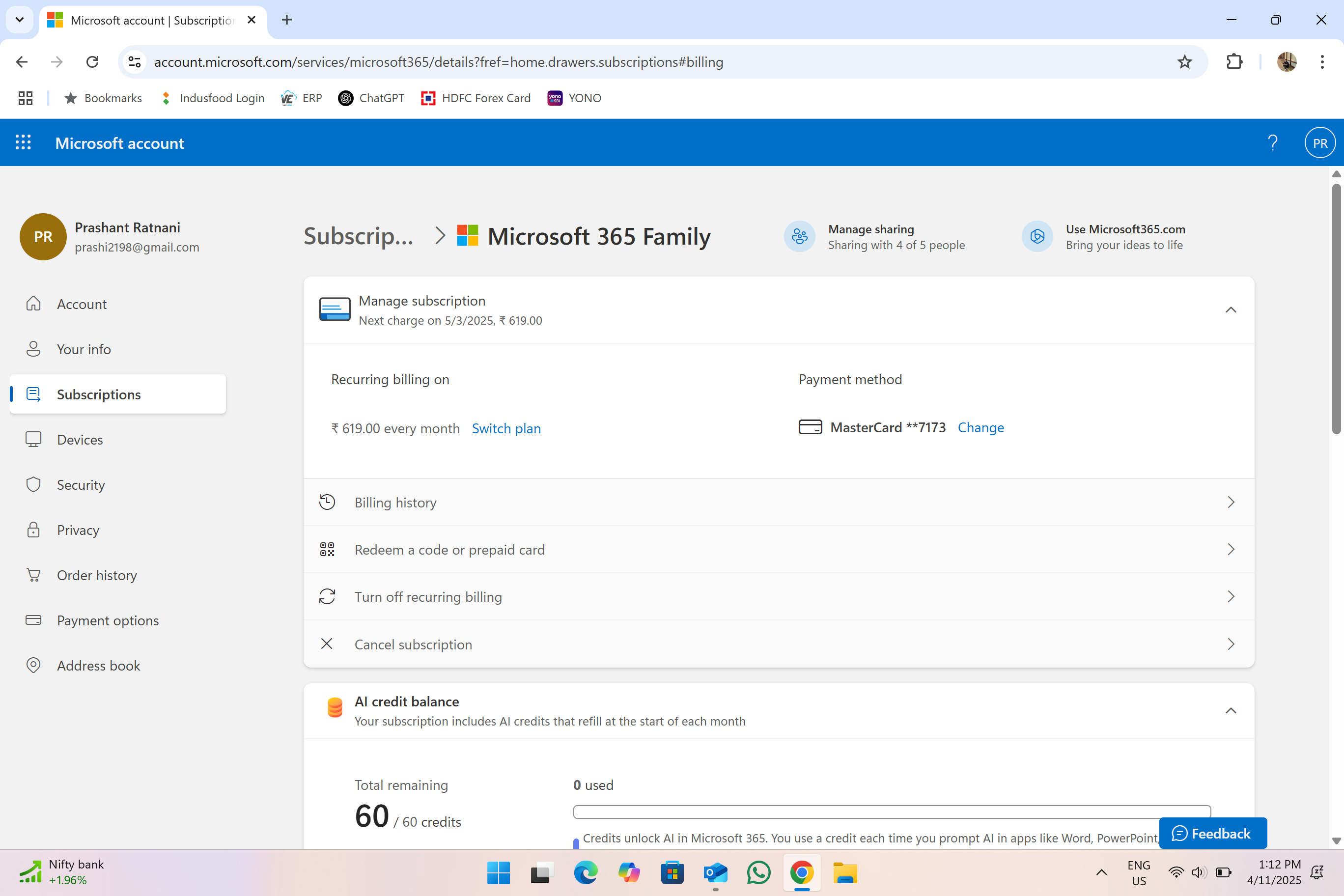Viewport: 1344px width, 896px height.
Task: Reload the page
Action: (x=92, y=62)
